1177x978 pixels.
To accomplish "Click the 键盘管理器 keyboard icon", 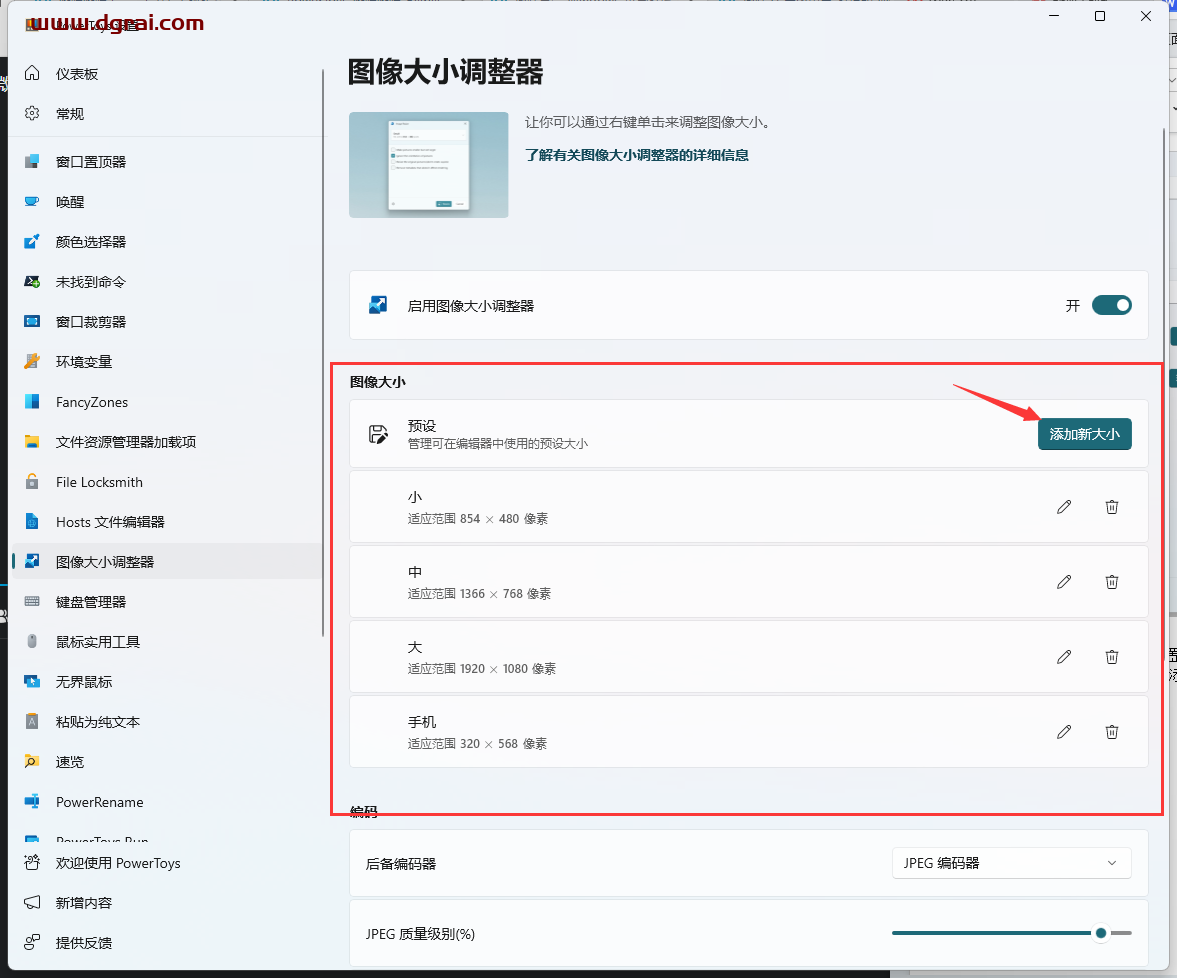I will (32, 601).
